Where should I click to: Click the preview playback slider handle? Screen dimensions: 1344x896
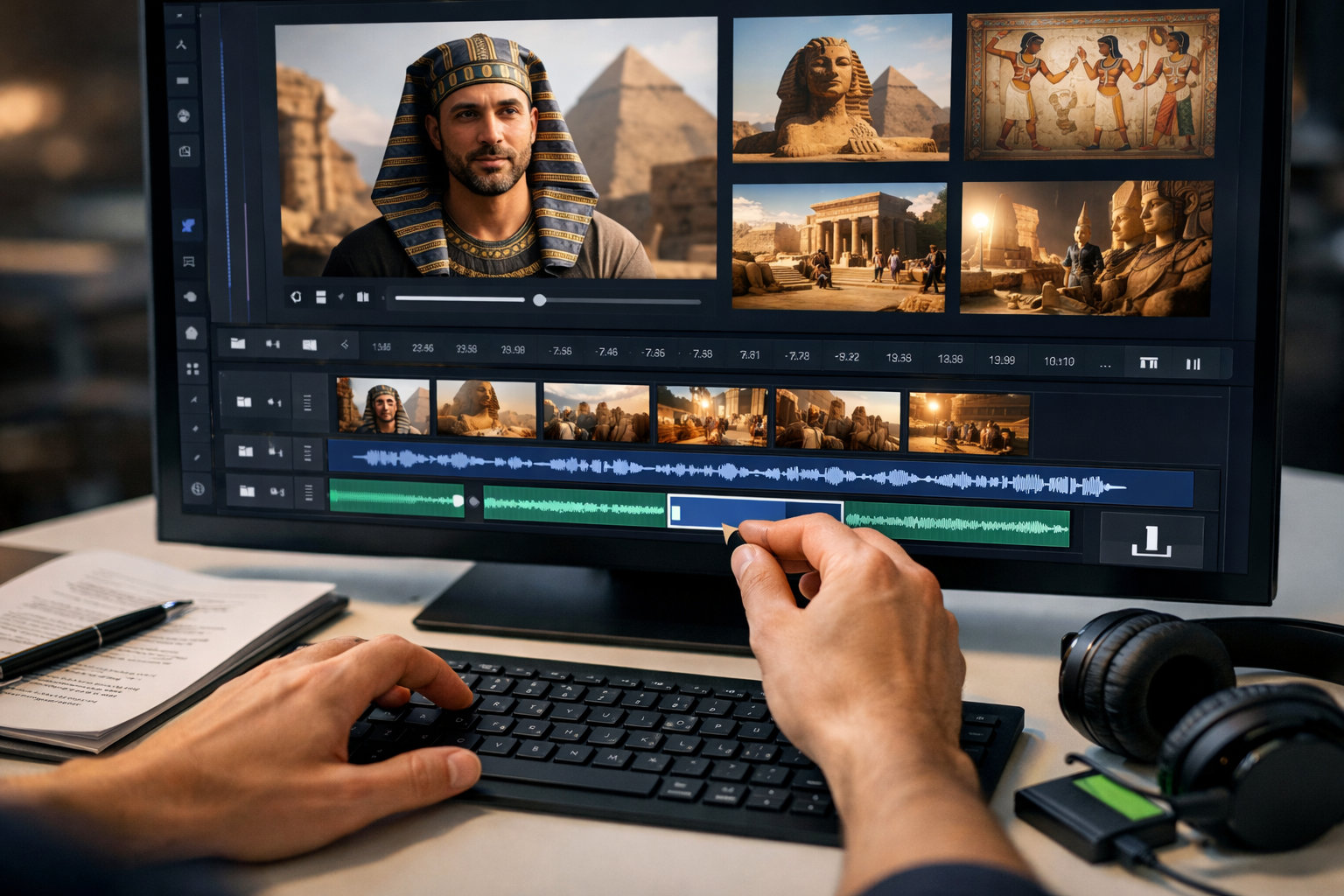[x=540, y=300]
